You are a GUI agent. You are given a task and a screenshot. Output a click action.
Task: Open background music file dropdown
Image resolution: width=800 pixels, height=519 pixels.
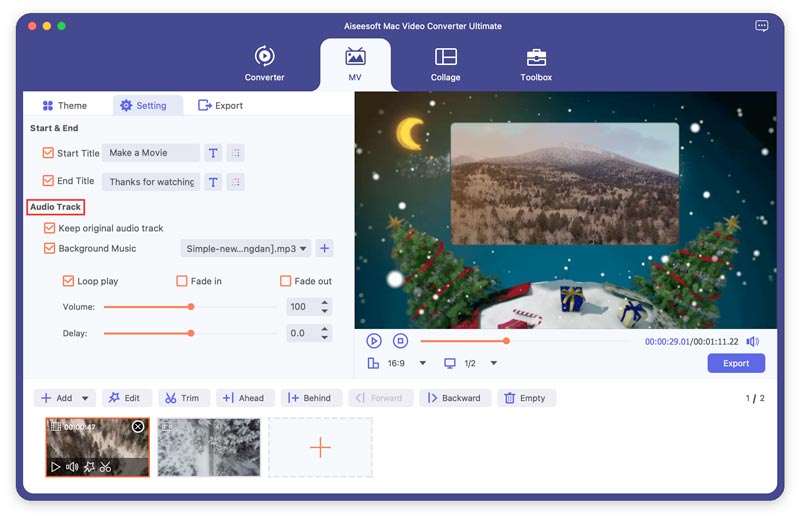pyautogui.click(x=245, y=249)
